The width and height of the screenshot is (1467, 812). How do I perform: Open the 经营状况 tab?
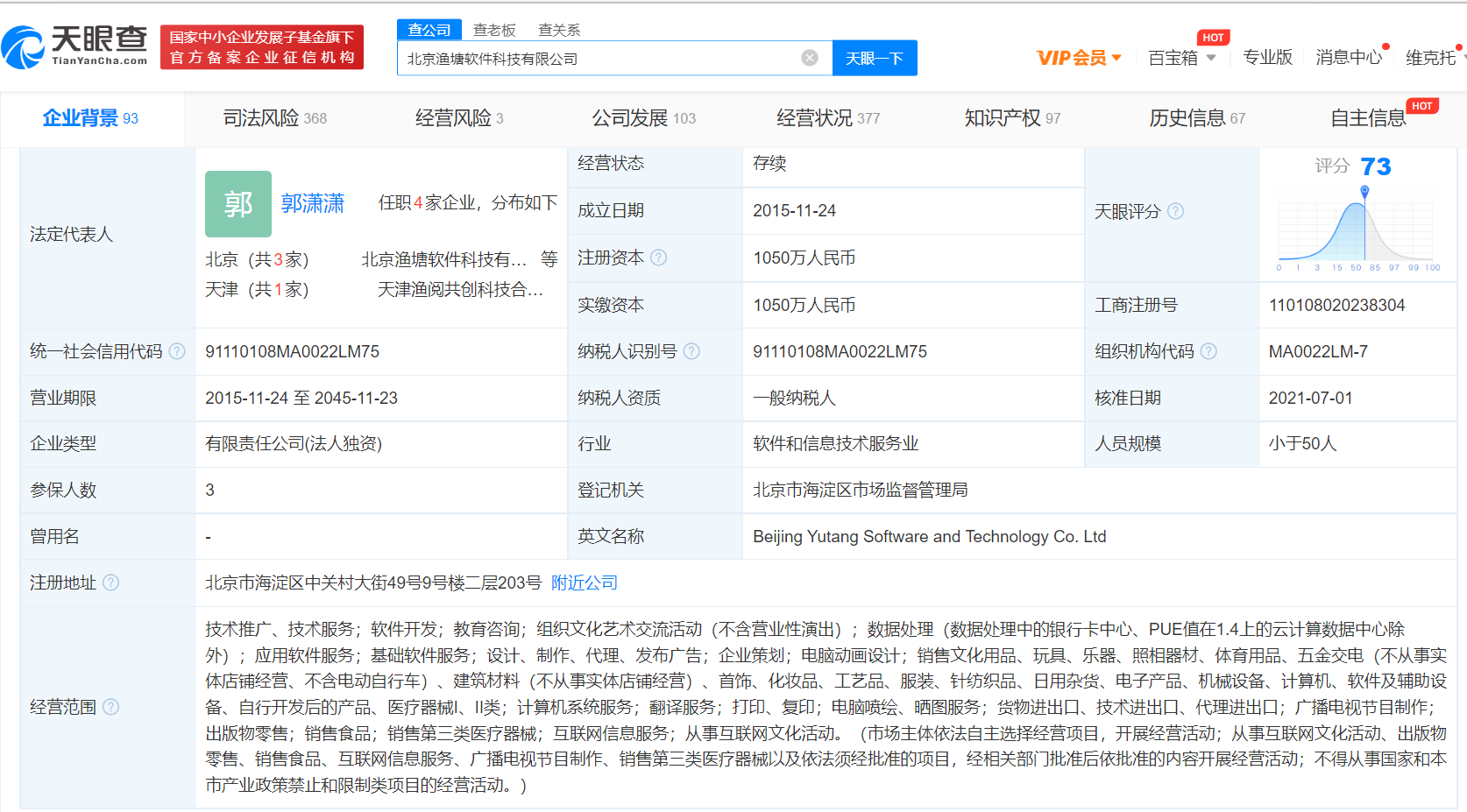tap(828, 118)
